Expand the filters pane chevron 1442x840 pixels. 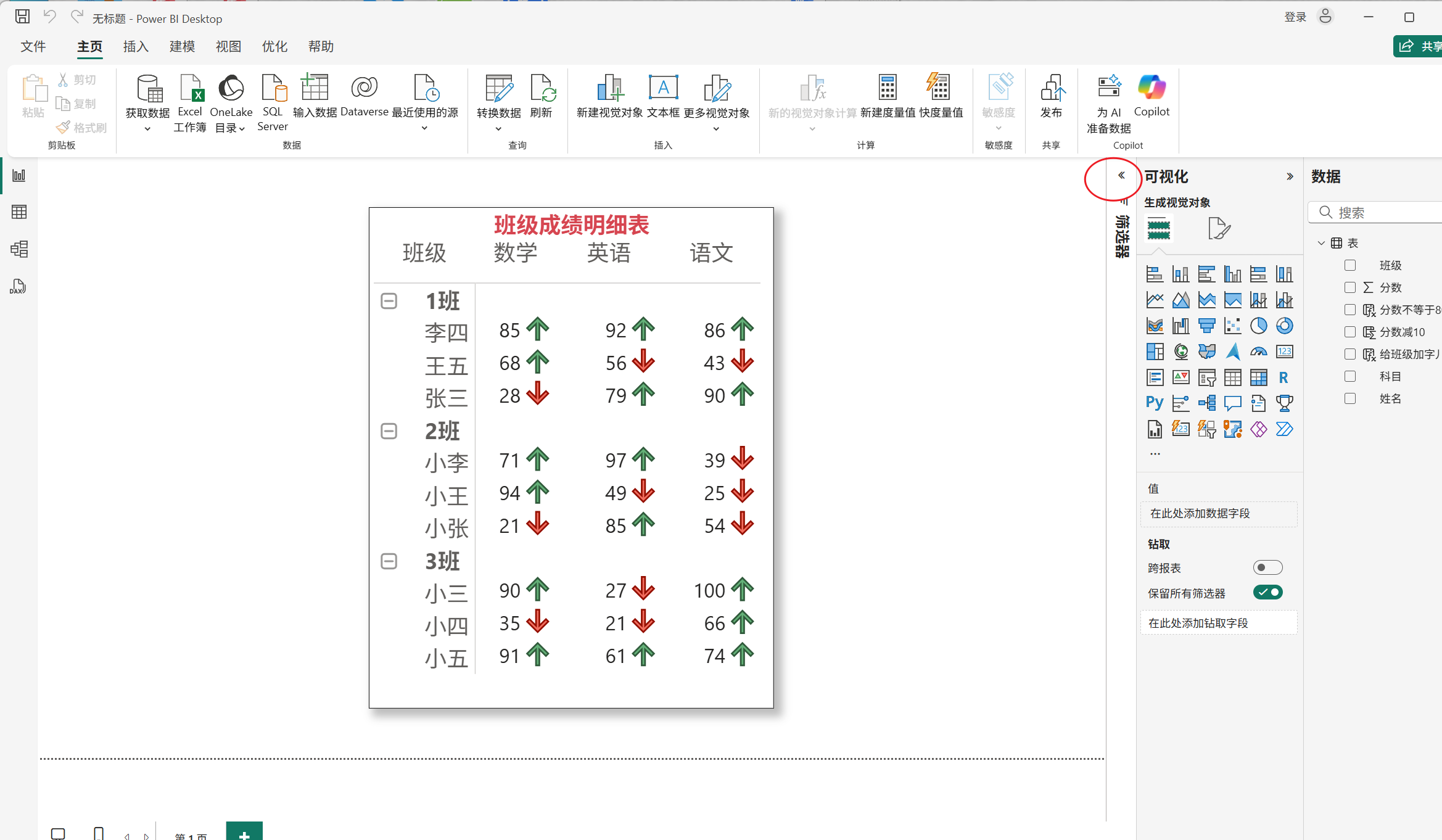pos(1121,176)
